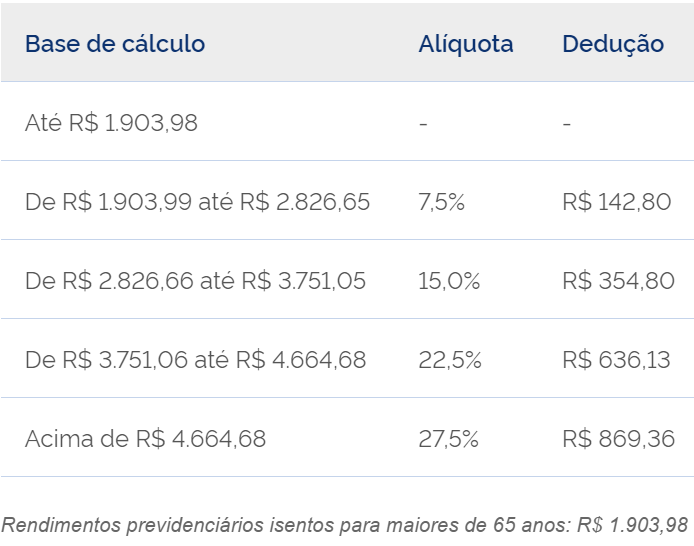This screenshot has height=546, width=694.
Task: Select the R$ 869,36 deduction value
Action: [618, 439]
